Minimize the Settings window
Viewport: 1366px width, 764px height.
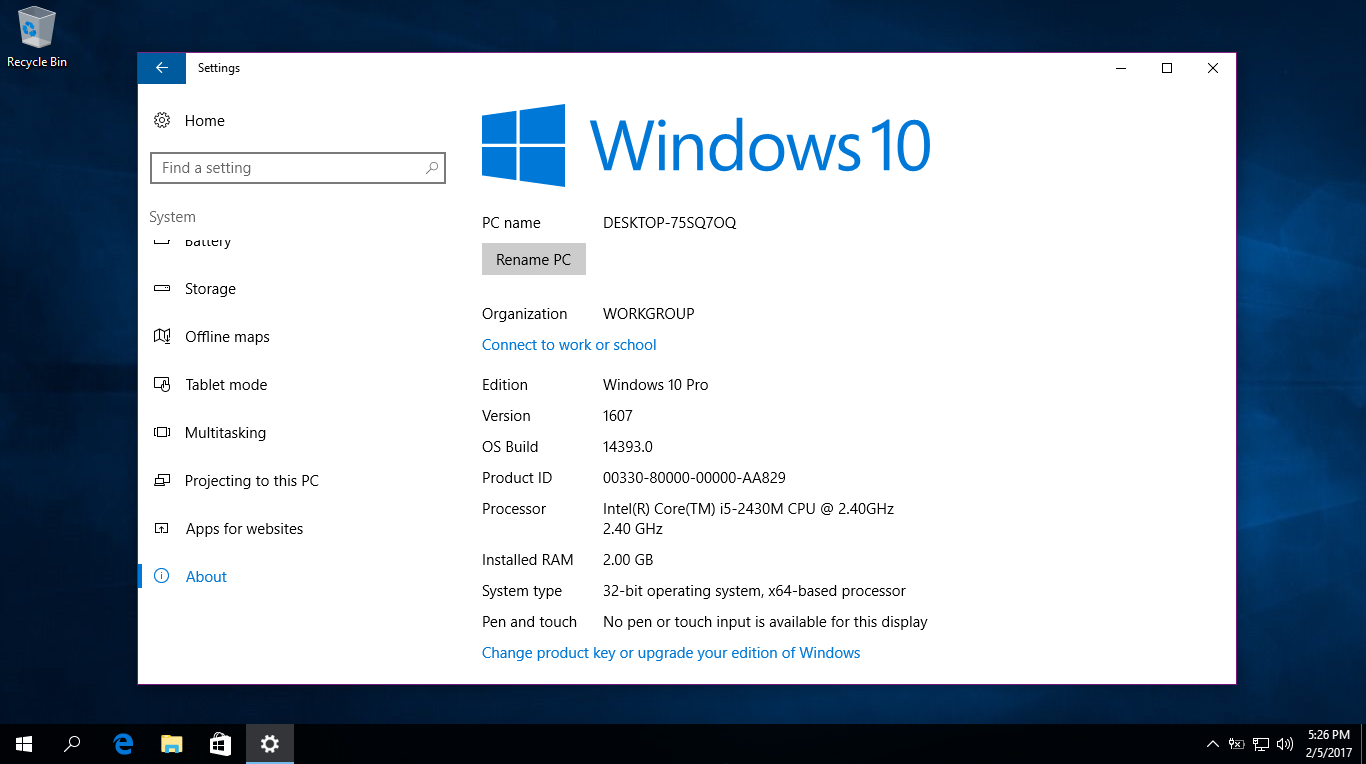point(1121,68)
